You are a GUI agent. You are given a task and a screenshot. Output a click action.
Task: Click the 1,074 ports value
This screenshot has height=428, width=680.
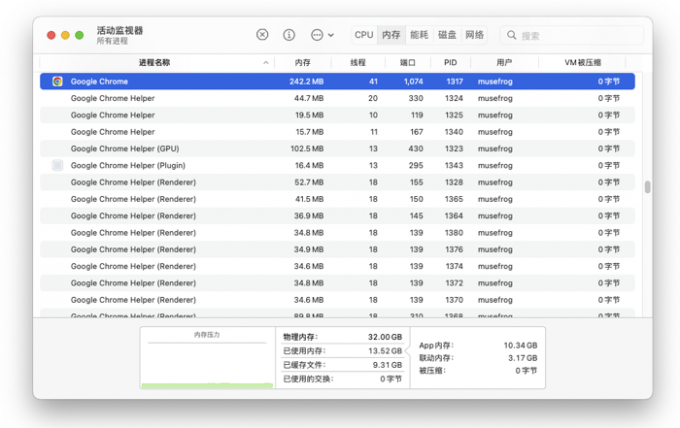pyautogui.click(x=413, y=82)
